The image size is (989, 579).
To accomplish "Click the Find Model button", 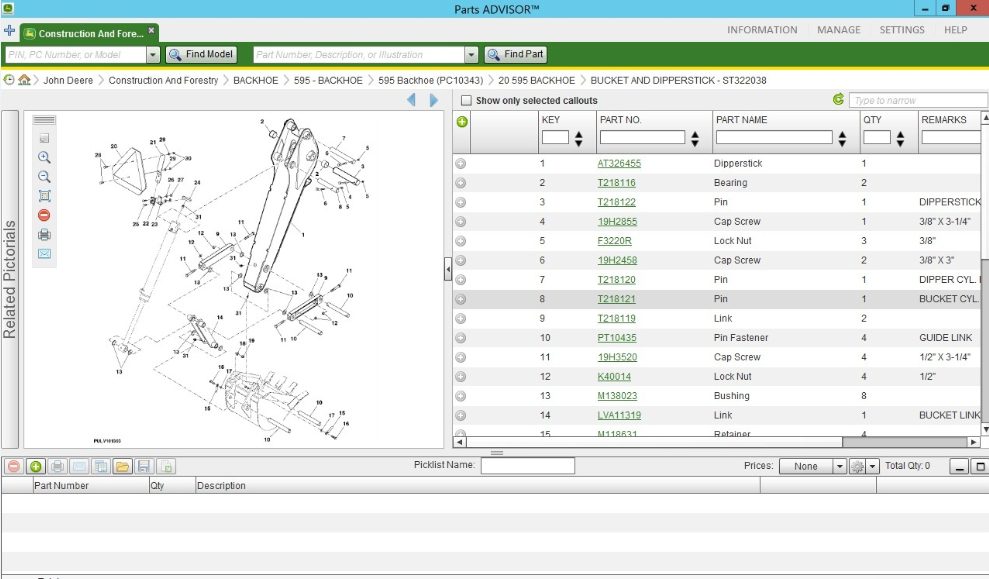I will pyautogui.click(x=201, y=54).
